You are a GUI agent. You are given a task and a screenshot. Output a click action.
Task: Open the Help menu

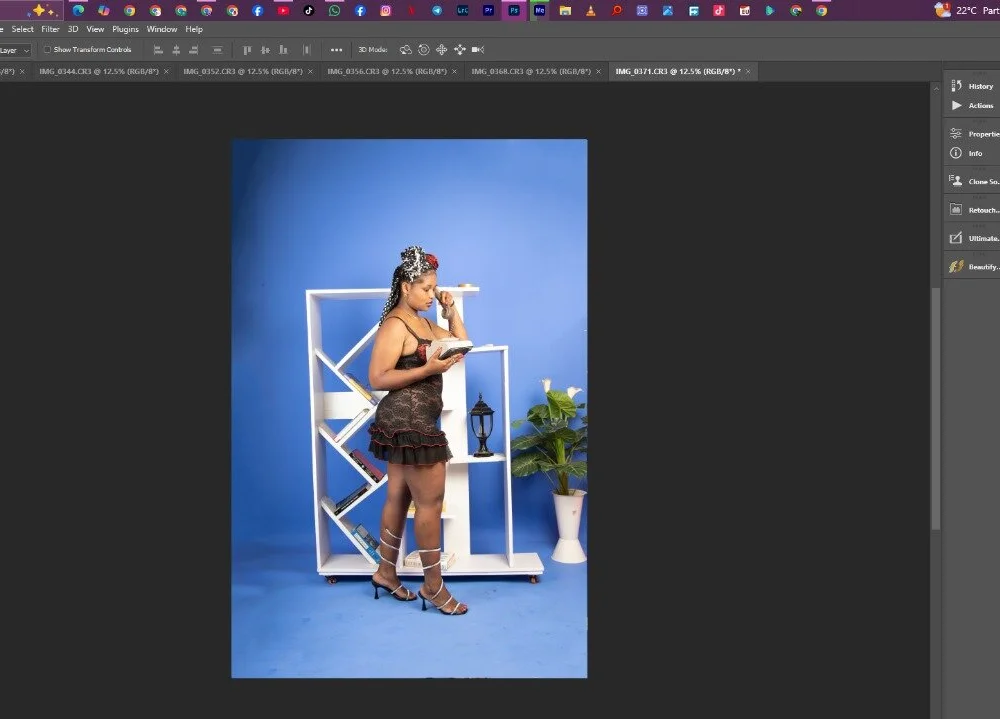[194, 29]
